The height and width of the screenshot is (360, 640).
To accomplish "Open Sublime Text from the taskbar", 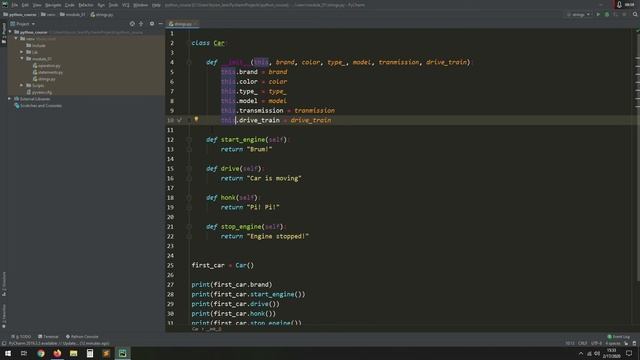I will pyautogui.click(x=106, y=353).
